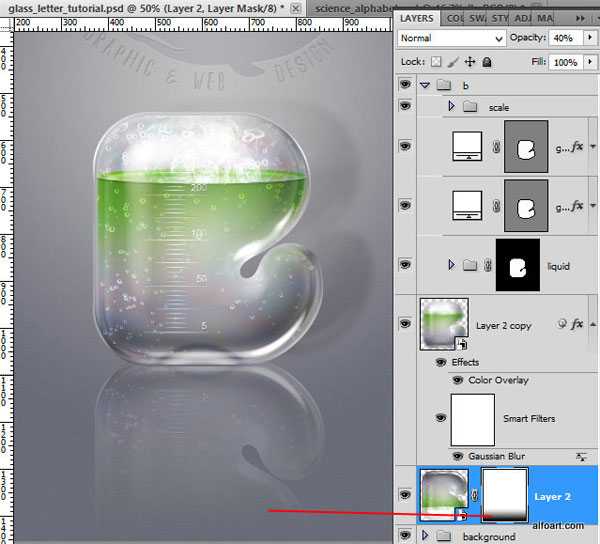Viewport: 600px width, 544px height.
Task: Switch to the SWA swatches tab
Action: coord(476,18)
